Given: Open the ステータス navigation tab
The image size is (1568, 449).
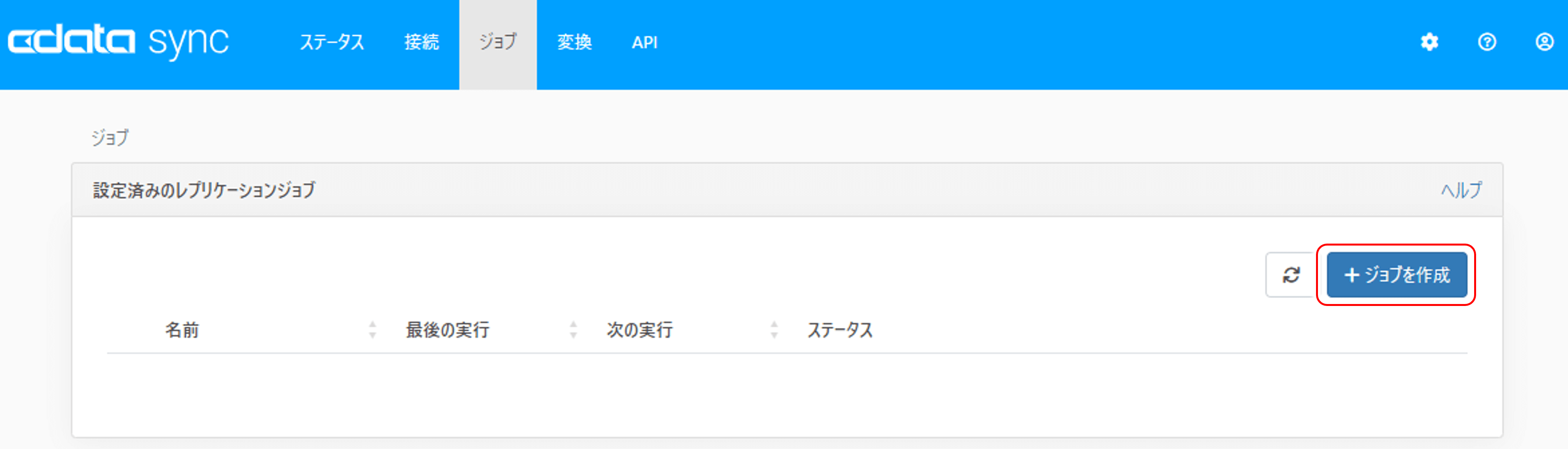Looking at the screenshot, I should coord(332,42).
